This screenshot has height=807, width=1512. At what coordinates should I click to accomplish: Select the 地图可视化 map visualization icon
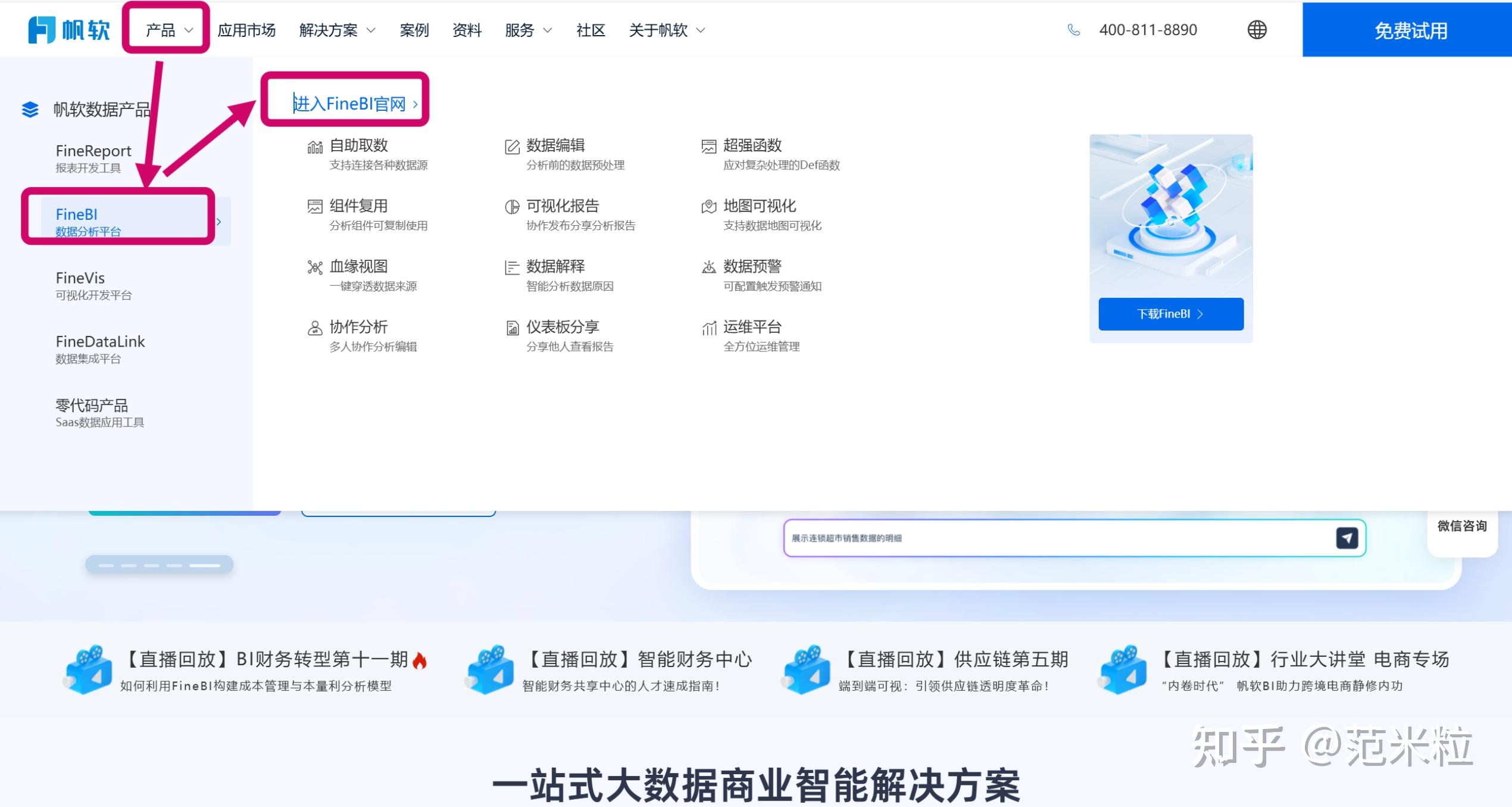click(709, 206)
